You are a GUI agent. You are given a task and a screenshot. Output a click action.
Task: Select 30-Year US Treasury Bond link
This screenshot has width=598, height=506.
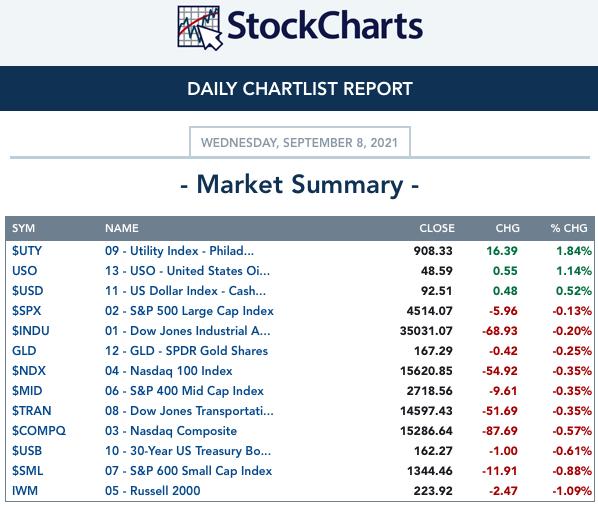188,451
